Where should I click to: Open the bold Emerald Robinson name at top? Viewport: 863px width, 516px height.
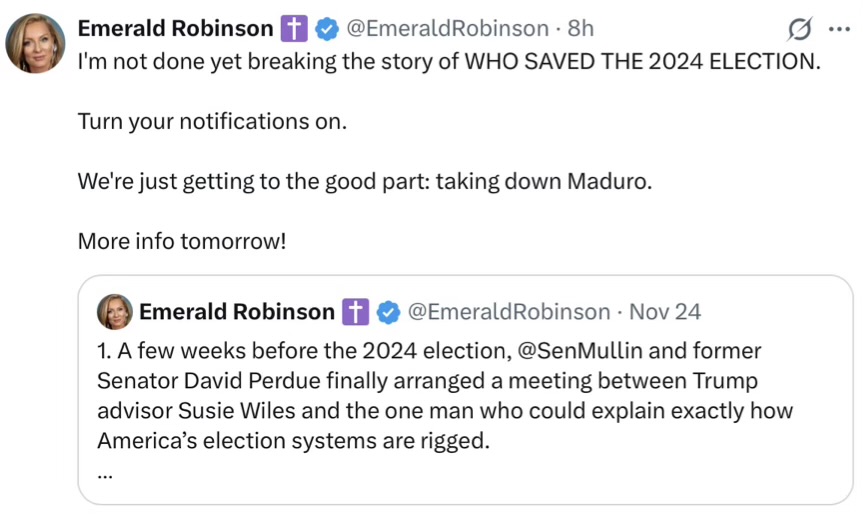pyautogui.click(x=175, y=28)
